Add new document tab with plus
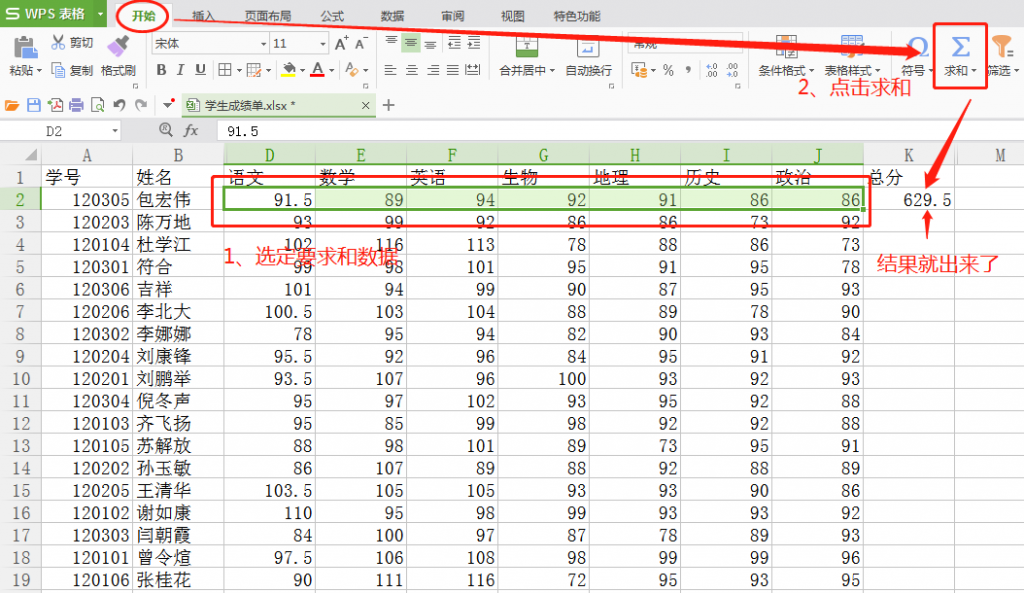 [x=389, y=105]
